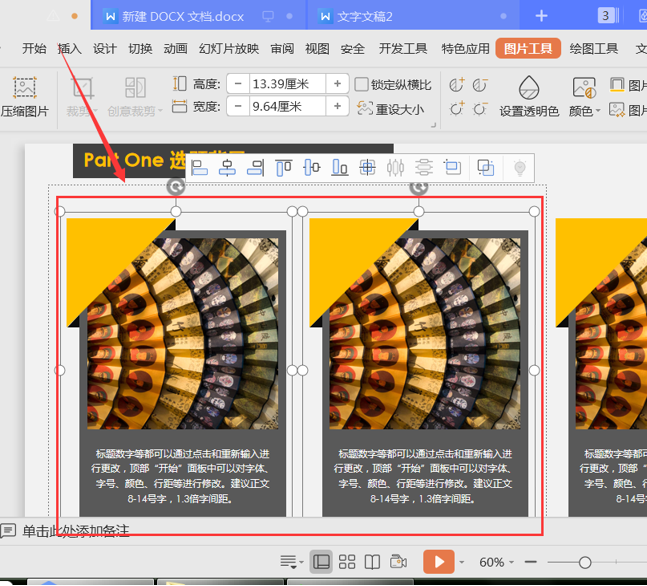Switch to 文字文稿2 document tab
Viewport: 647px width, 586px height.
coord(413,16)
